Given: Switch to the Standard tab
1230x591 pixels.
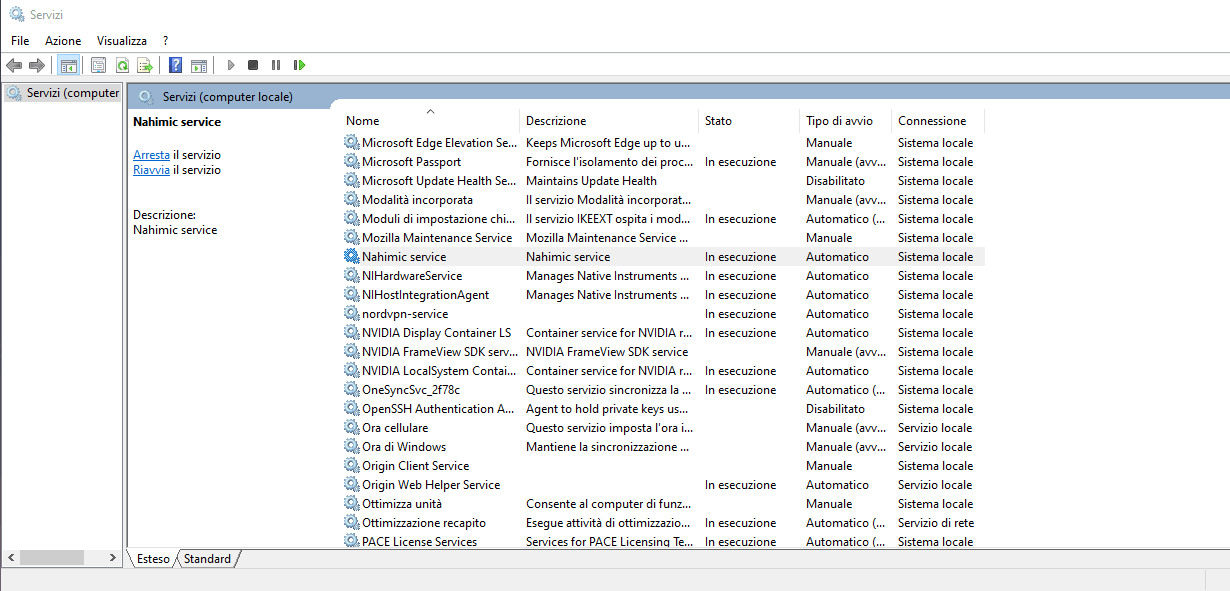Looking at the screenshot, I should coord(208,559).
